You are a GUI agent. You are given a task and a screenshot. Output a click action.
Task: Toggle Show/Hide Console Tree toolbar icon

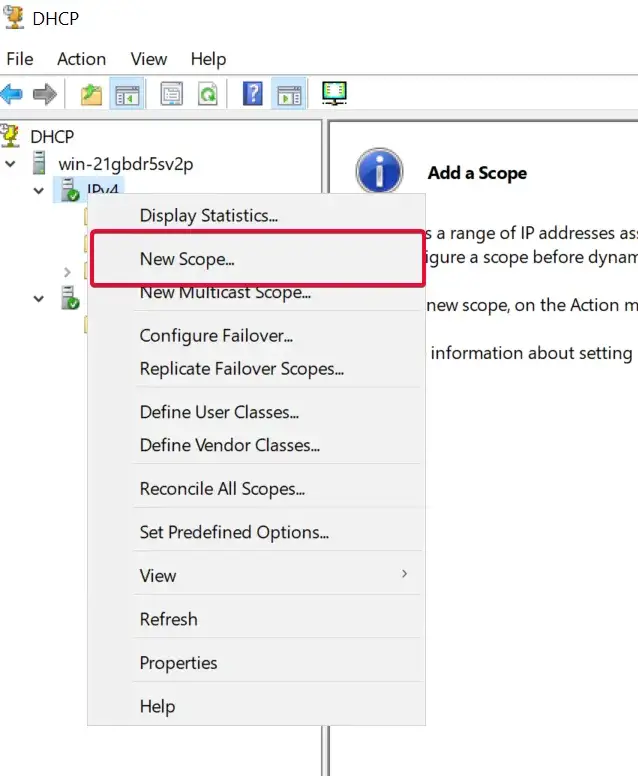[x=126, y=95]
